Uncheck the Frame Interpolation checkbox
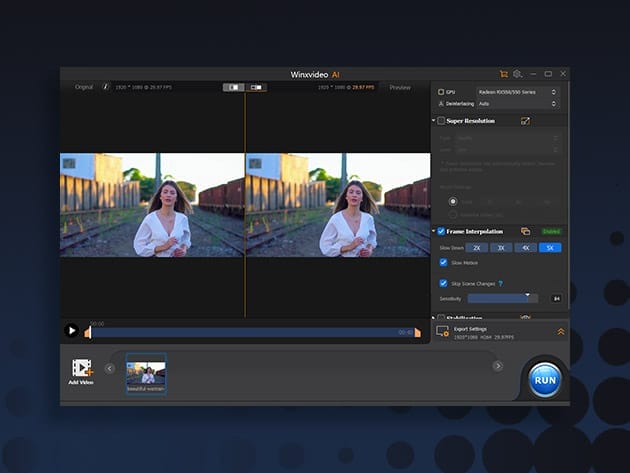630x473 pixels. 441,231
